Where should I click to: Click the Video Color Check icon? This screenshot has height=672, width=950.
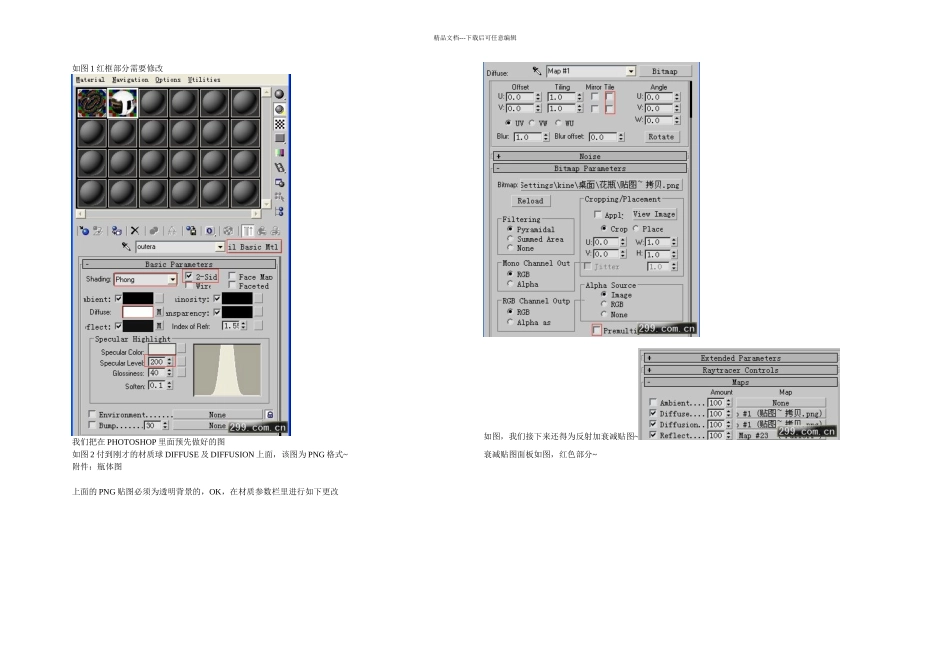coord(279,153)
